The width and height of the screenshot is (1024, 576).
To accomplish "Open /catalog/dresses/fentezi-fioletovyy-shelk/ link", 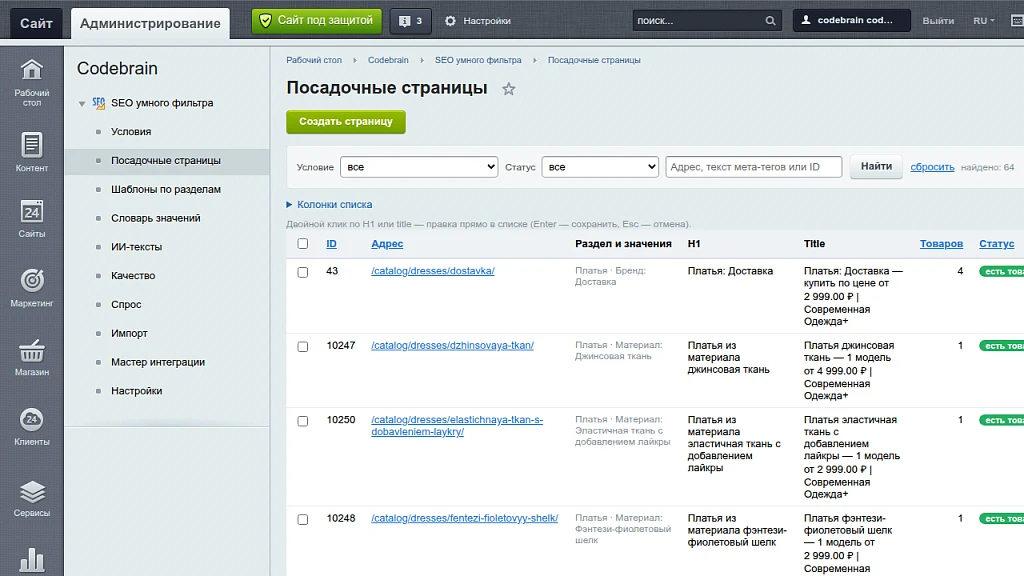I will 464,518.
